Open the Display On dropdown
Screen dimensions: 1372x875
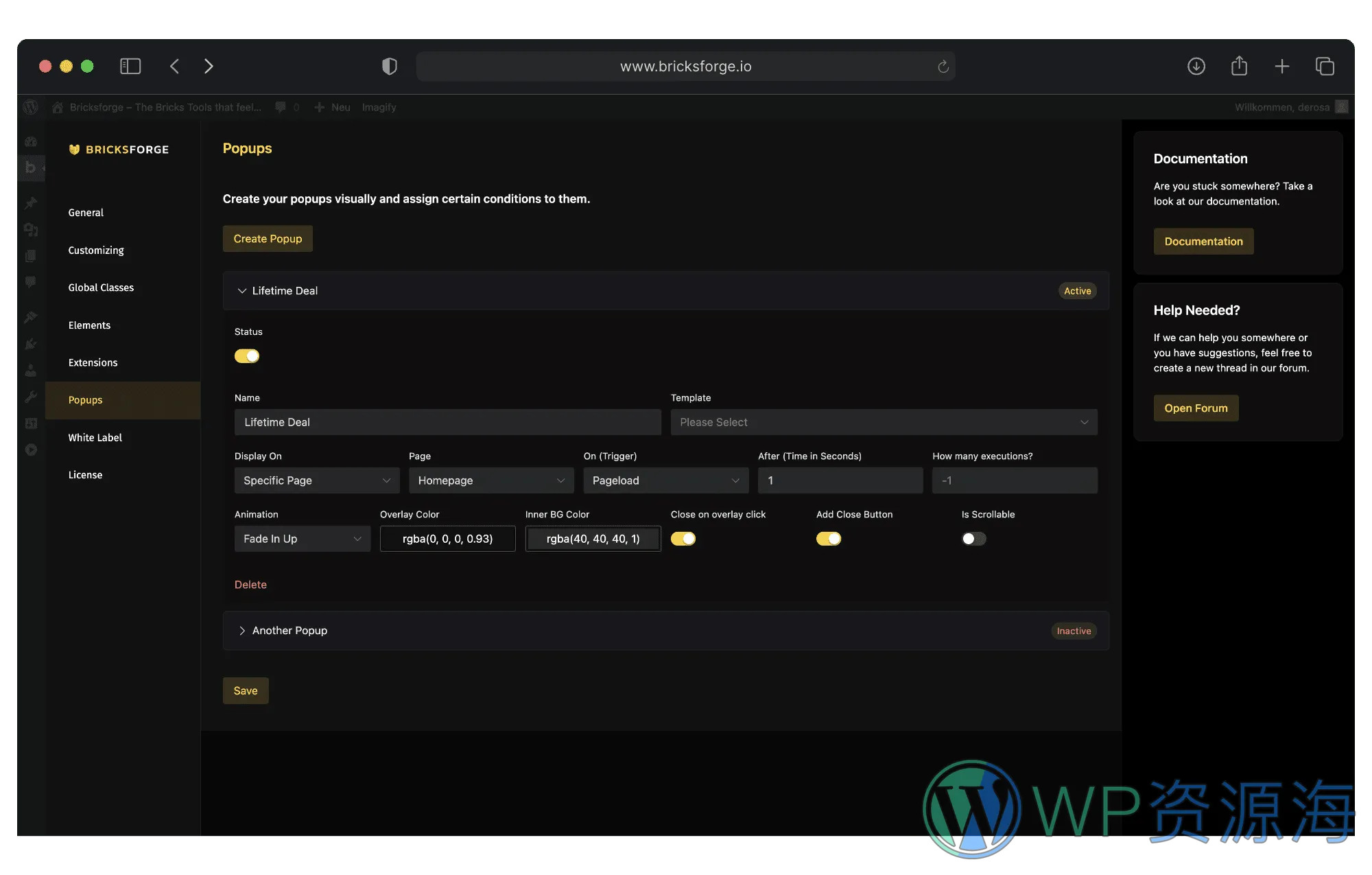[317, 480]
